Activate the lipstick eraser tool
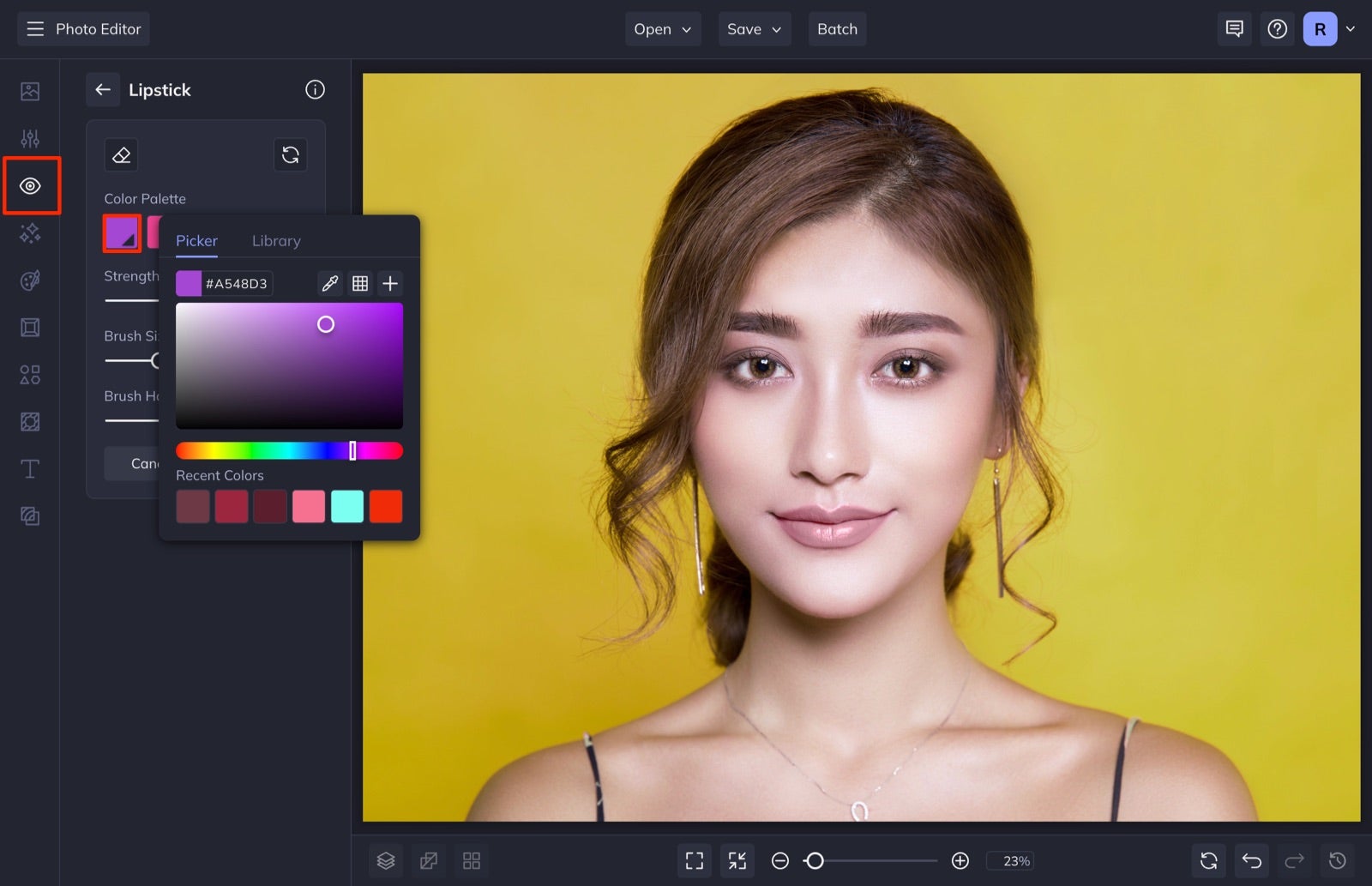Viewport: 1372px width, 886px height. pos(121,155)
